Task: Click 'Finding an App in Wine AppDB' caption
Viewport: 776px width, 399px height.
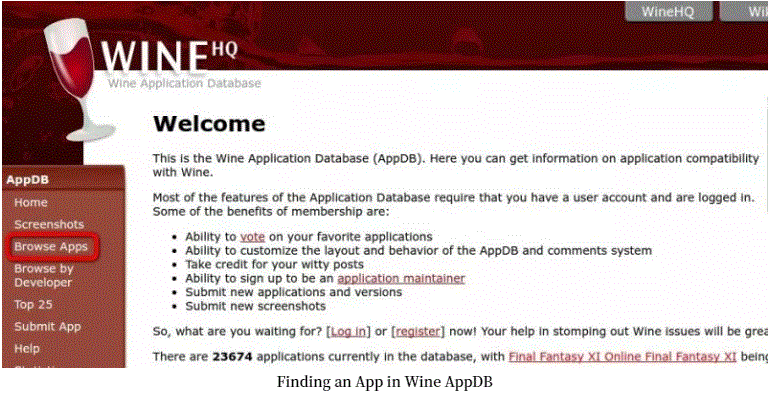Action: (x=385, y=382)
